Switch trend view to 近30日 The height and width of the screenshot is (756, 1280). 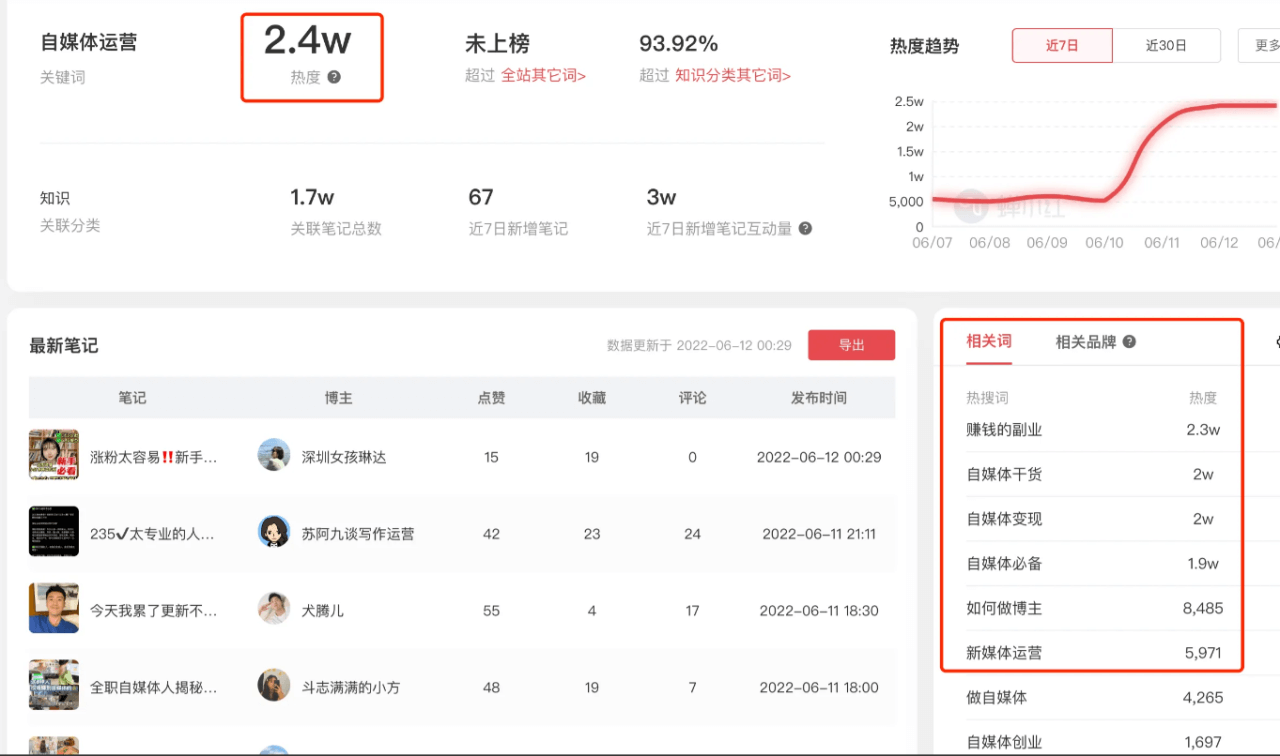click(1166, 45)
